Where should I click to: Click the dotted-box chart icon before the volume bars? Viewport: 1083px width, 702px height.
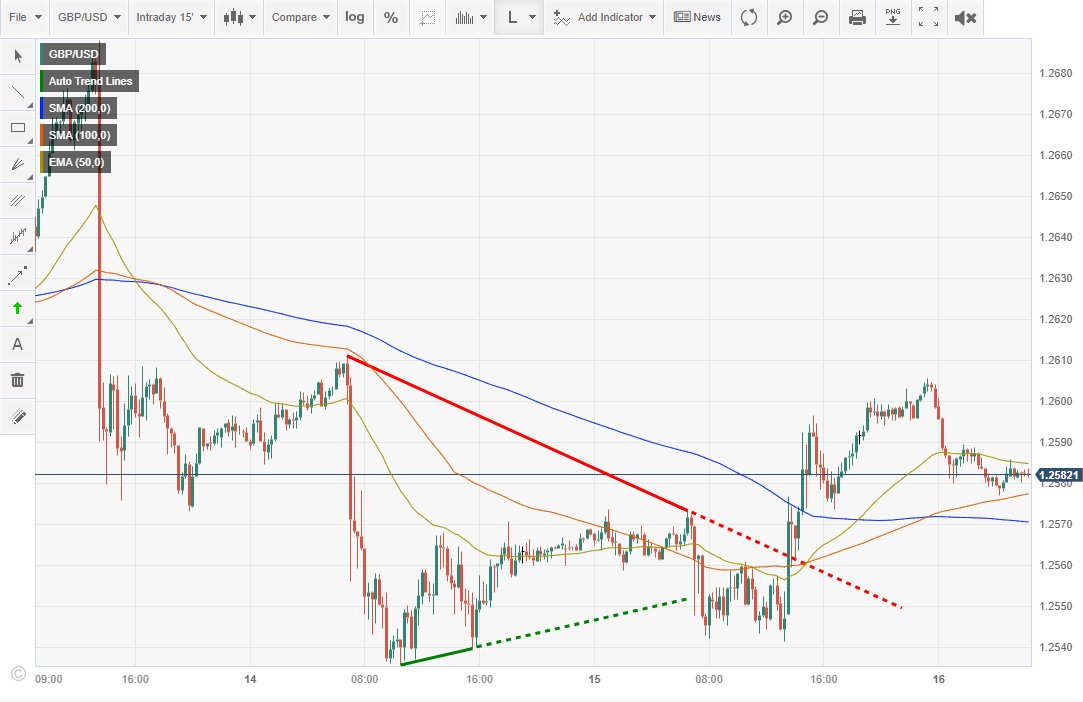click(x=428, y=17)
